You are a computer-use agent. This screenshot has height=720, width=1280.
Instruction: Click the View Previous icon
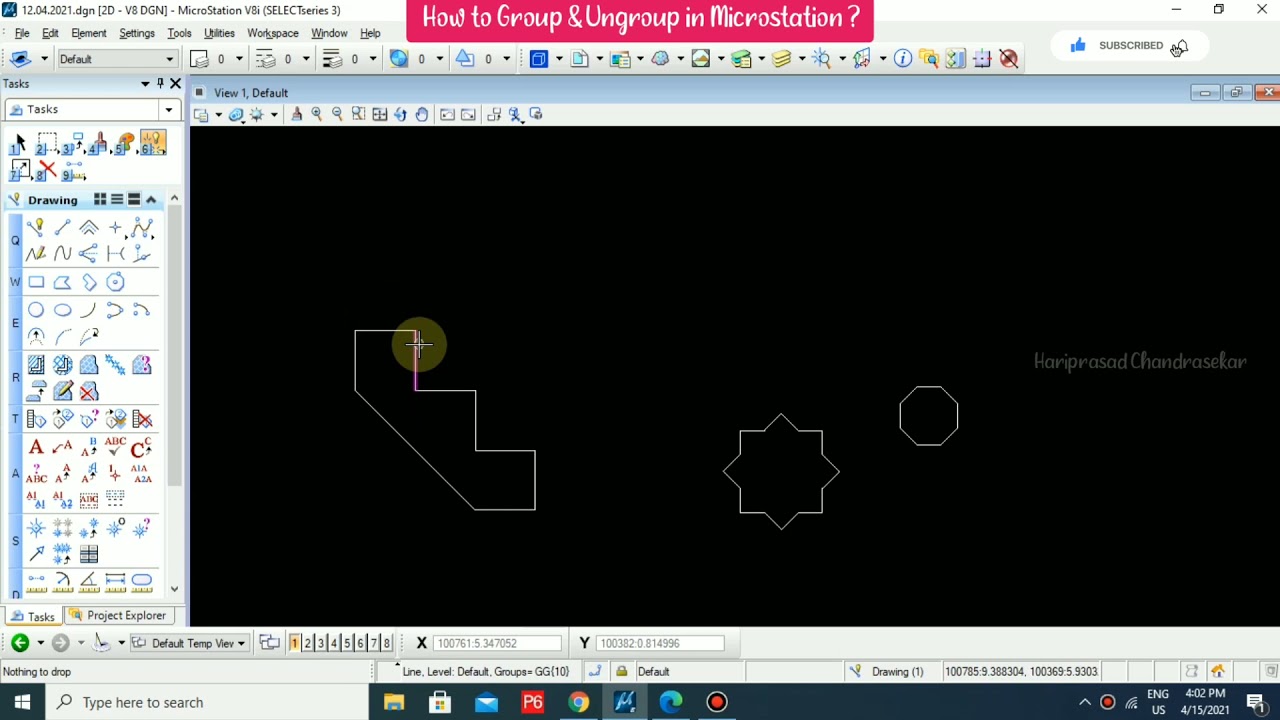tap(447, 114)
